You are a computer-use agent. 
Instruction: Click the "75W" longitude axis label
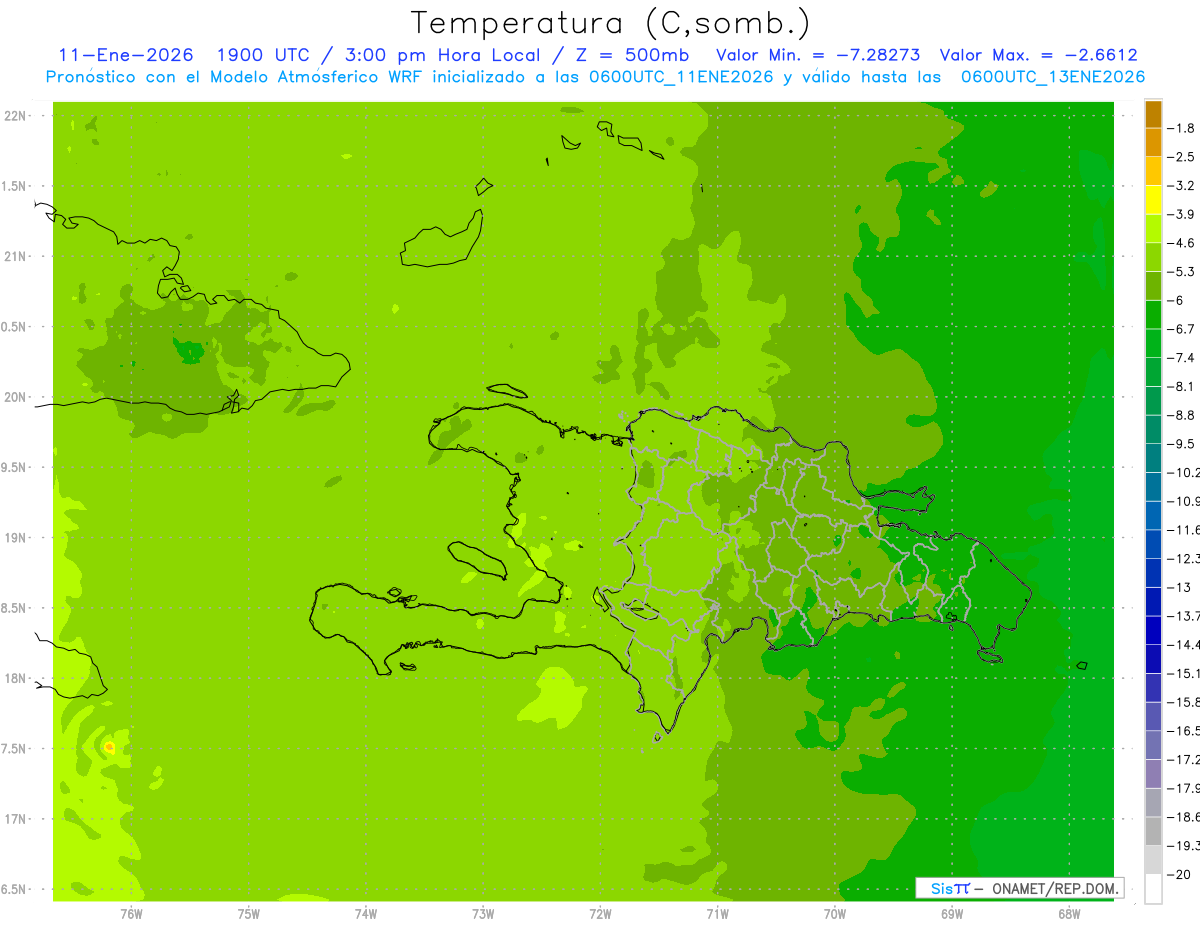[248, 913]
